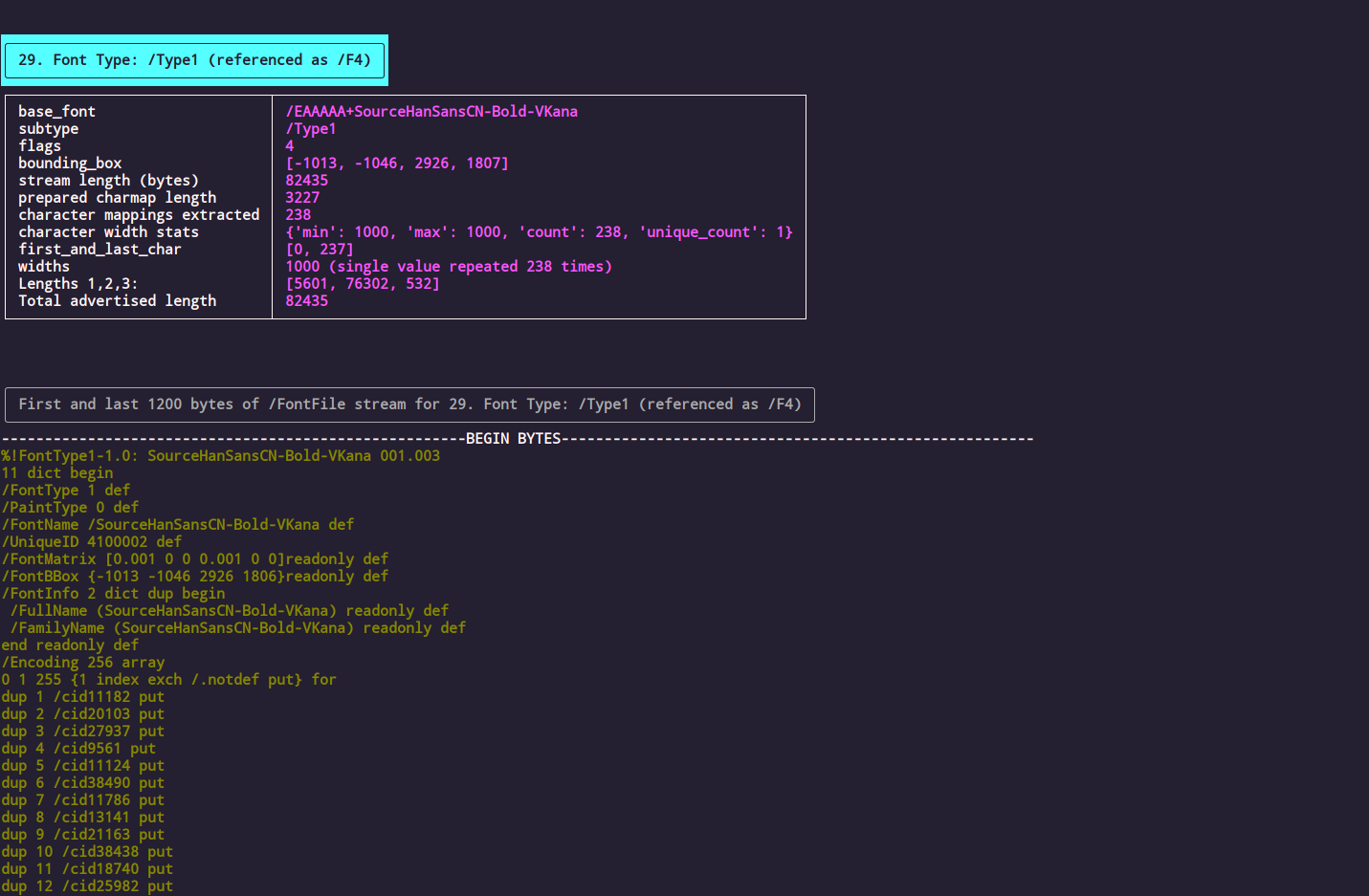Click the bounding_box value [-1013, -1046, 2926, 1807]

398,163
